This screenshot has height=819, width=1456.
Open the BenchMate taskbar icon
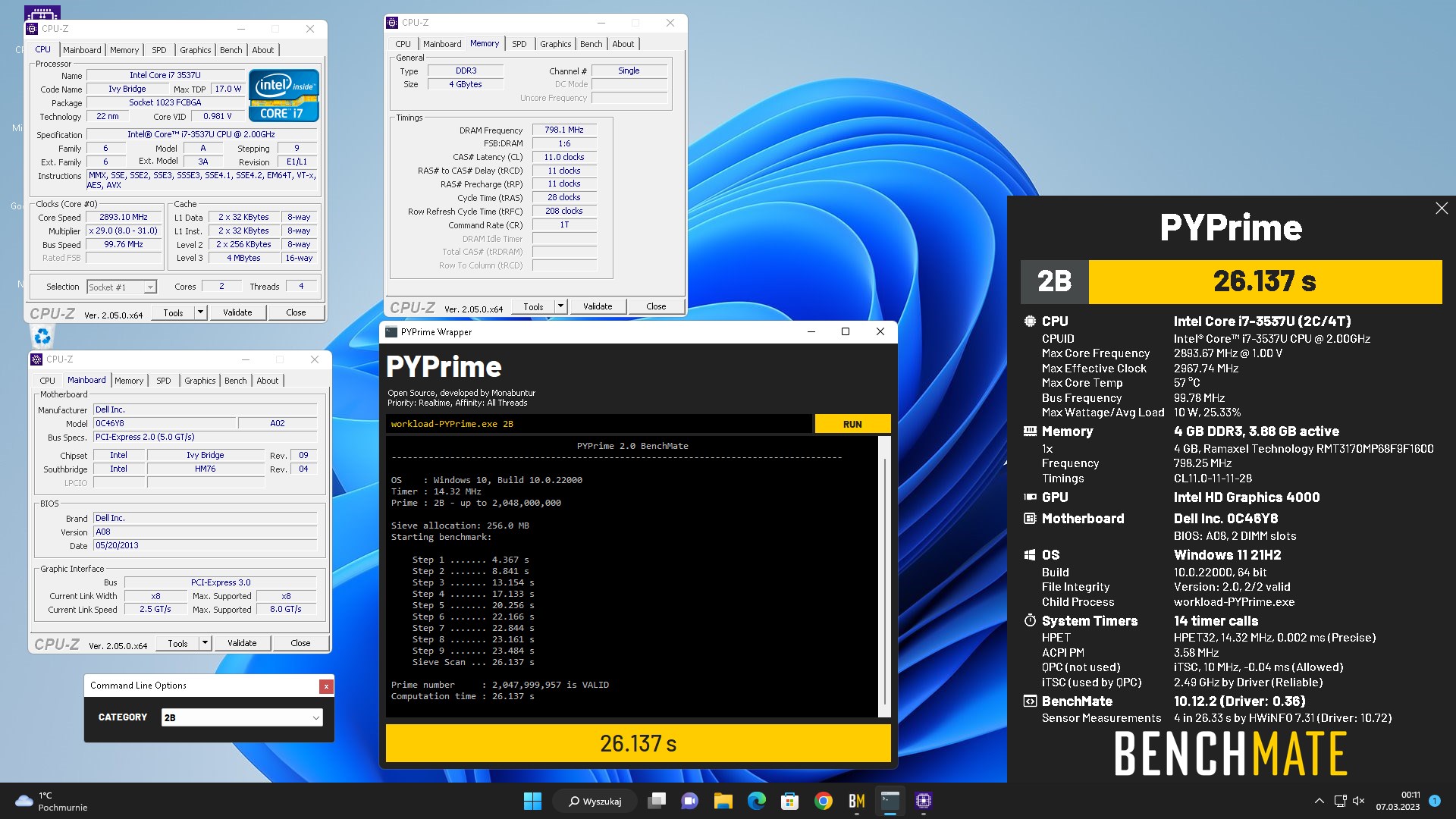coord(856,801)
